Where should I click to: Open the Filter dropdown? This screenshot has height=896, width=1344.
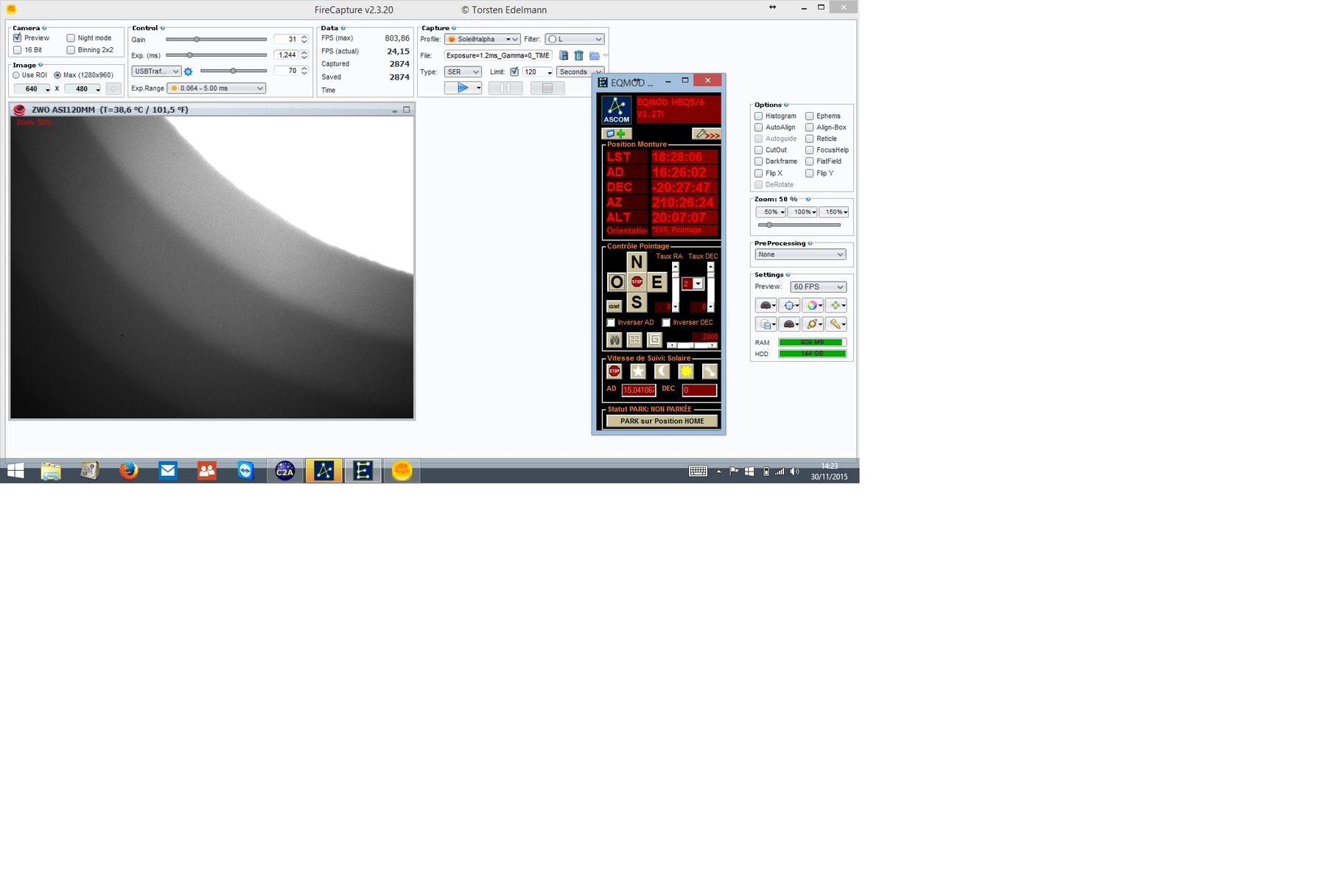pos(575,39)
